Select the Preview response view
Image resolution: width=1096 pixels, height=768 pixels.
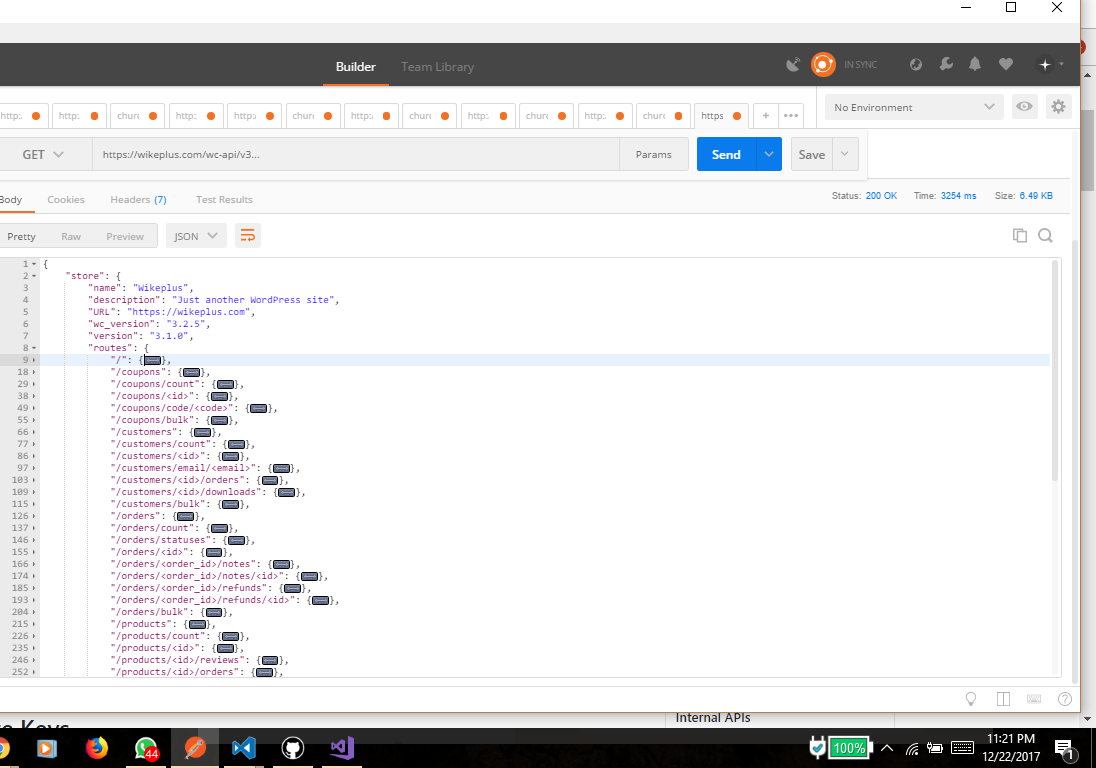tap(125, 236)
